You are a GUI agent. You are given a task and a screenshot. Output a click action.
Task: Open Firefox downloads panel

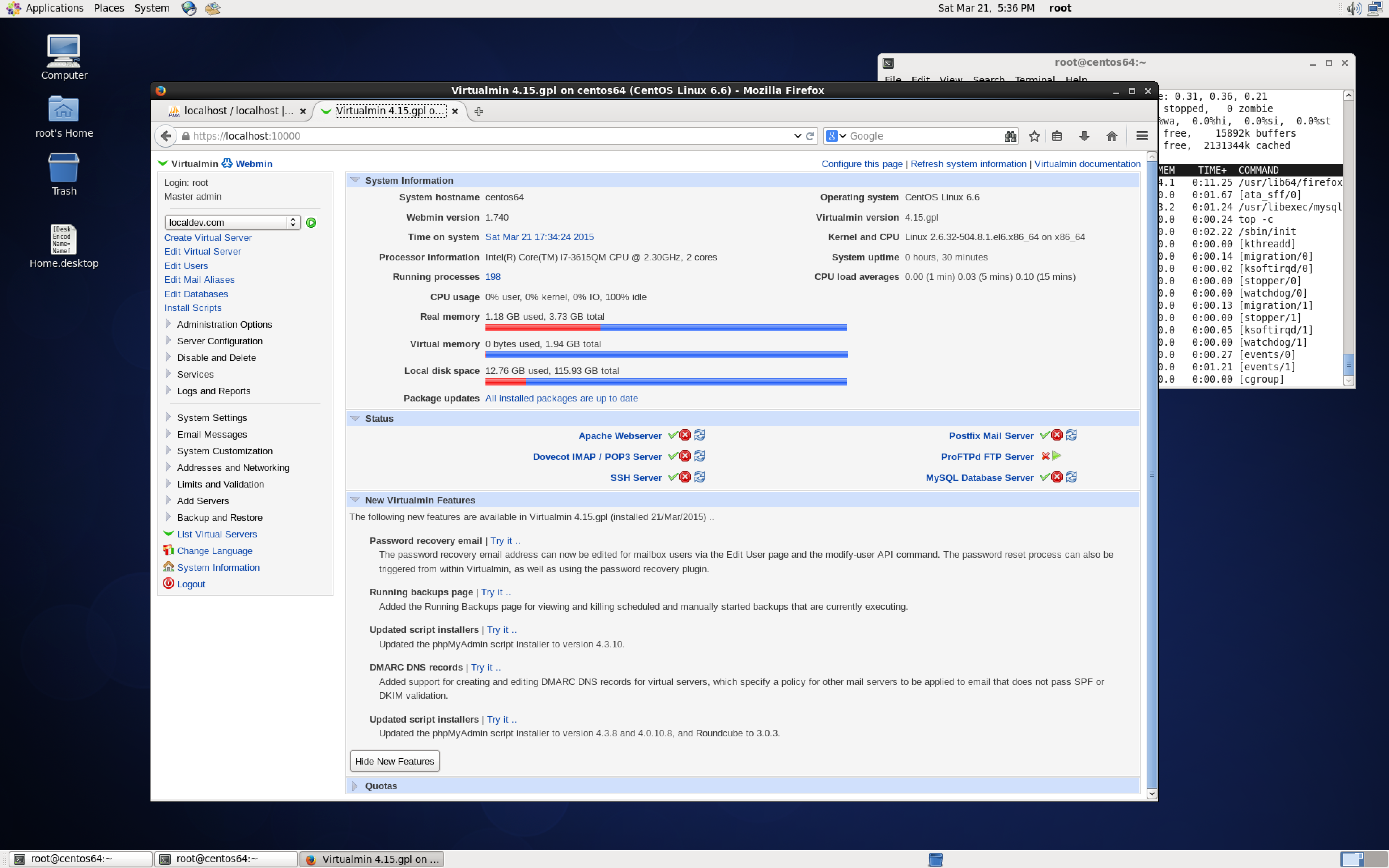(1084, 136)
